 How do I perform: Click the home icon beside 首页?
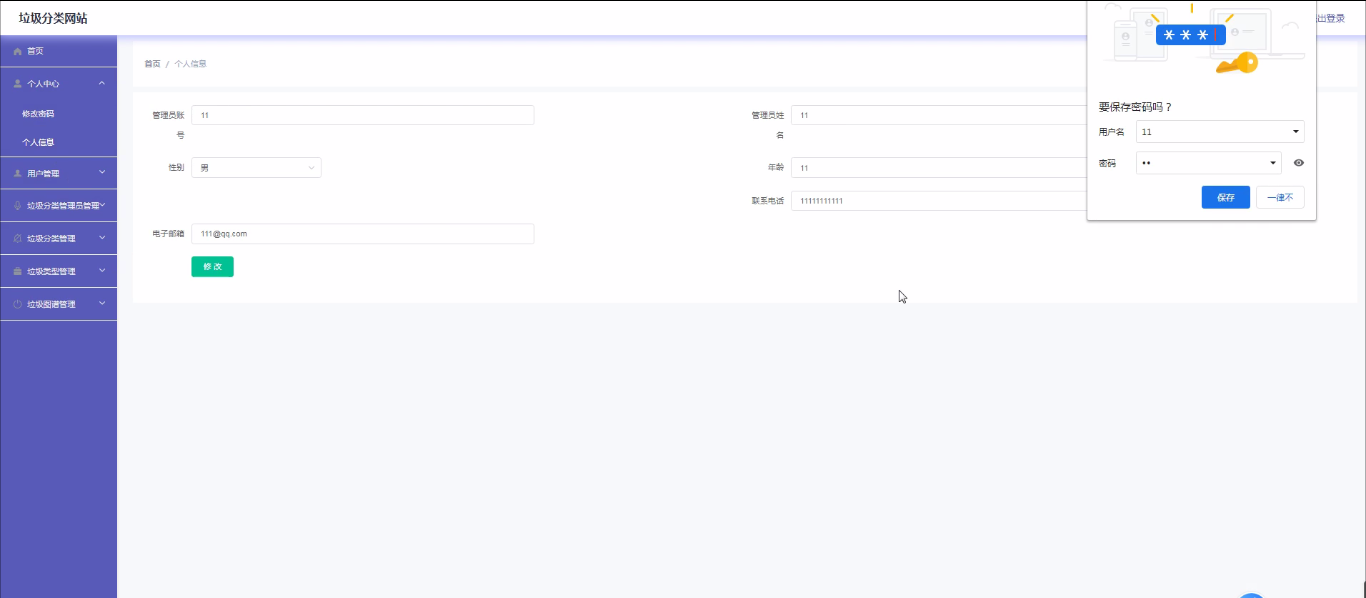[x=17, y=51]
